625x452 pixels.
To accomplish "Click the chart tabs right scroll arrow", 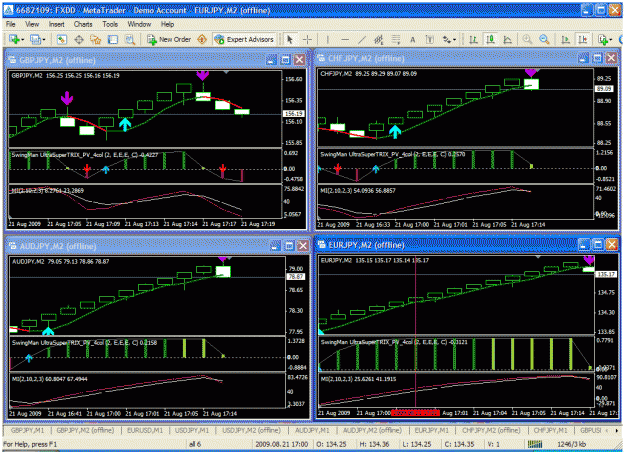I will click(617, 430).
